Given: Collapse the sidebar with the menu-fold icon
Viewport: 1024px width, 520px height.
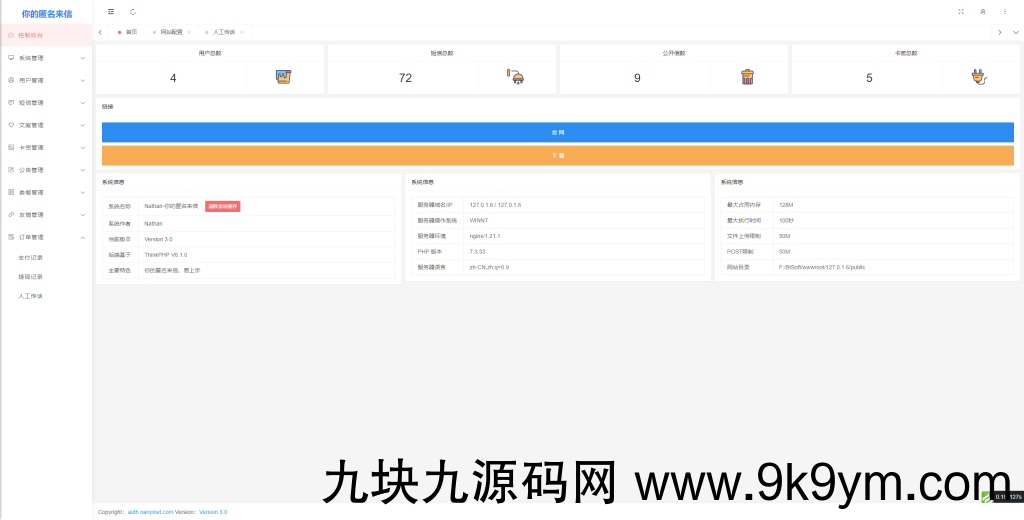Looking at the screenshot, I should [x=111, y=12].
